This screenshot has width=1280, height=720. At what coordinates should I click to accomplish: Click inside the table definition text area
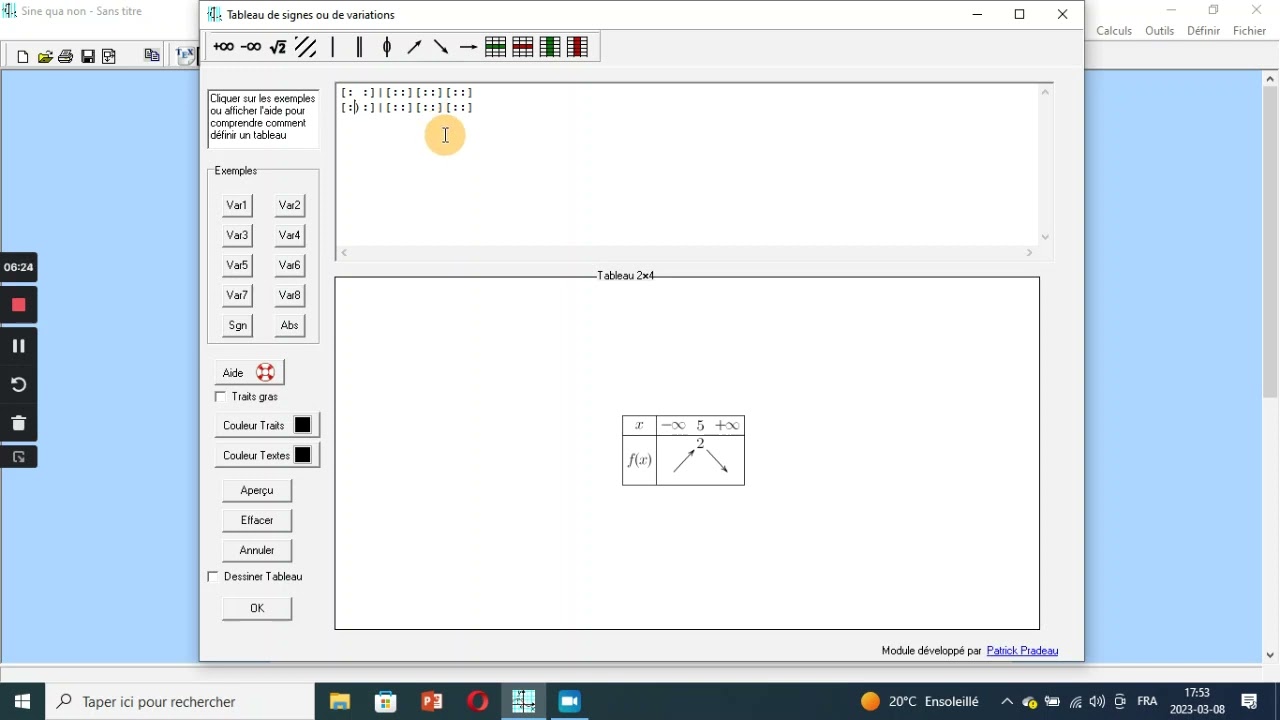(688, 165)
